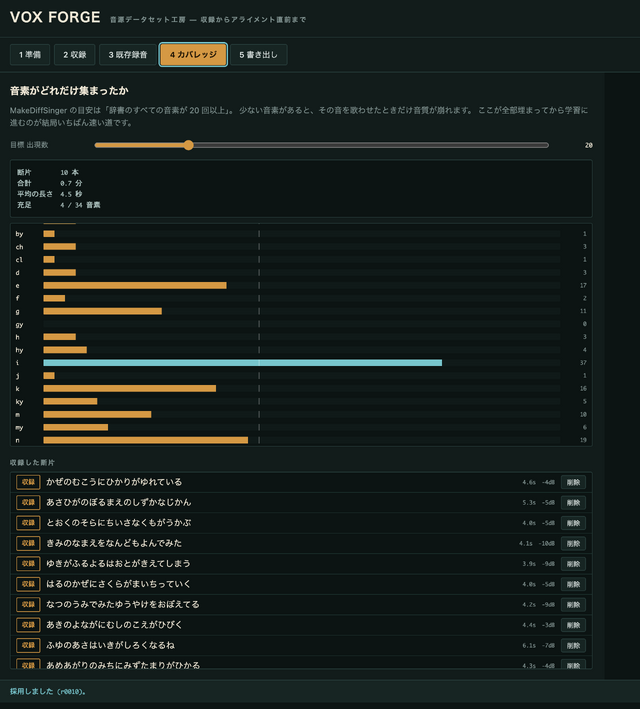640x709 pixels.
Task: Delete the きみのなまえをなんどもよんでみた clip
Action: (x=573, y=544)
